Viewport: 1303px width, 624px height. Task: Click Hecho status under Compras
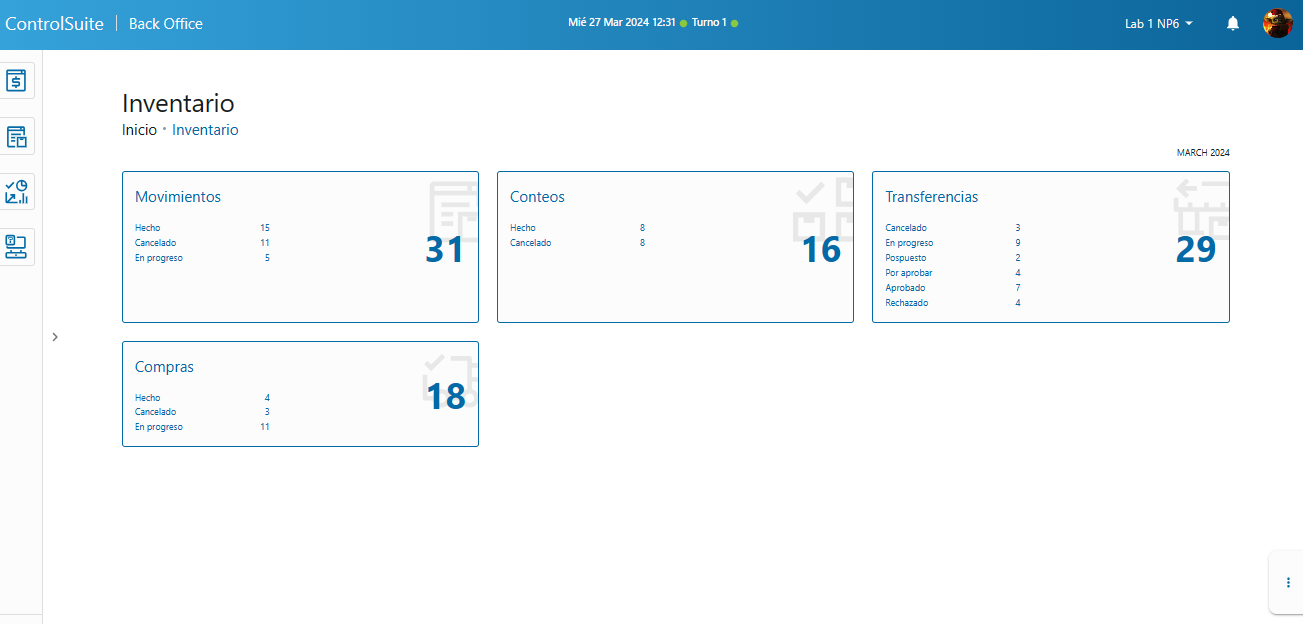[x=147, y=398]
